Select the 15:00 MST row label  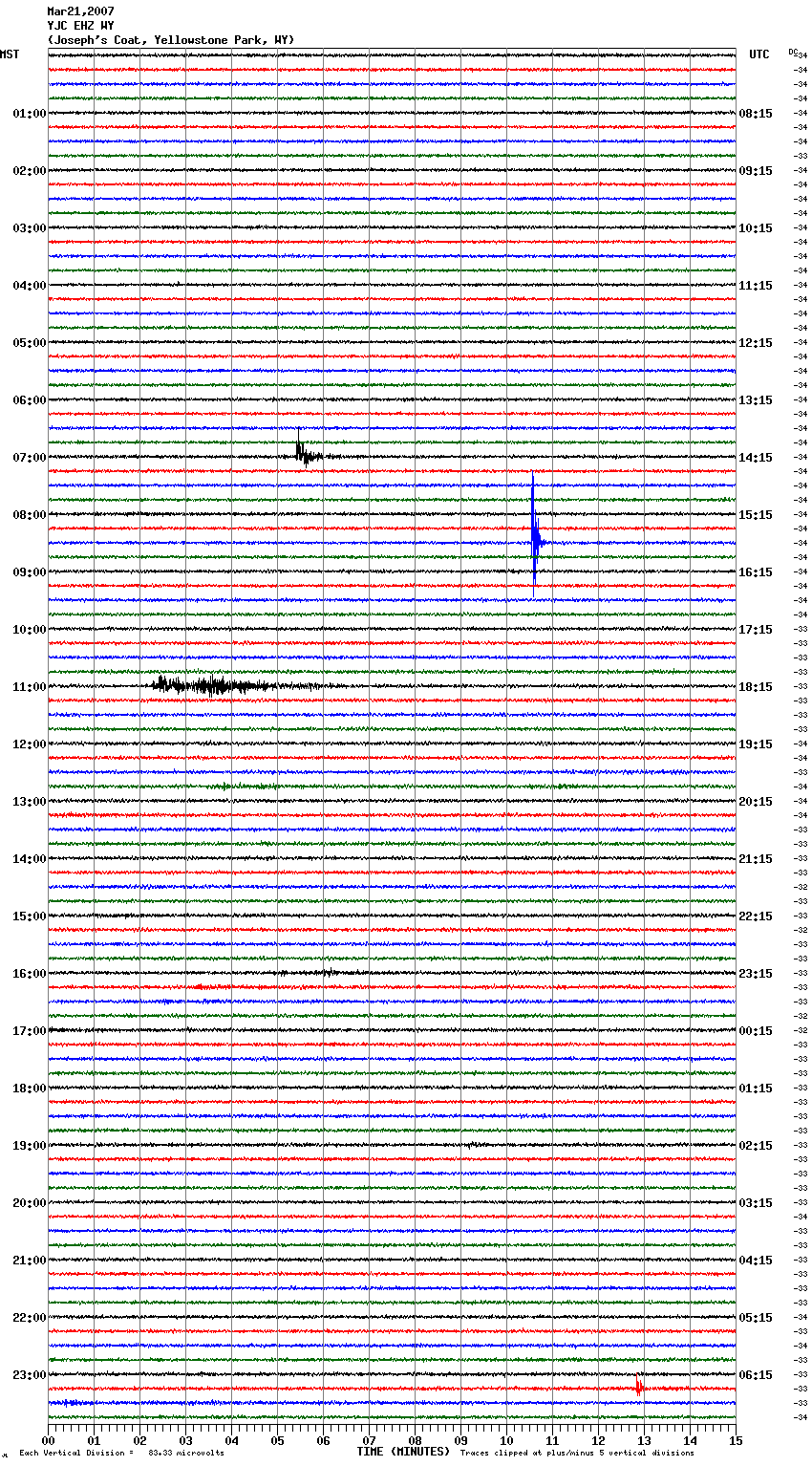pyautogui.click(x=29, y=916)
